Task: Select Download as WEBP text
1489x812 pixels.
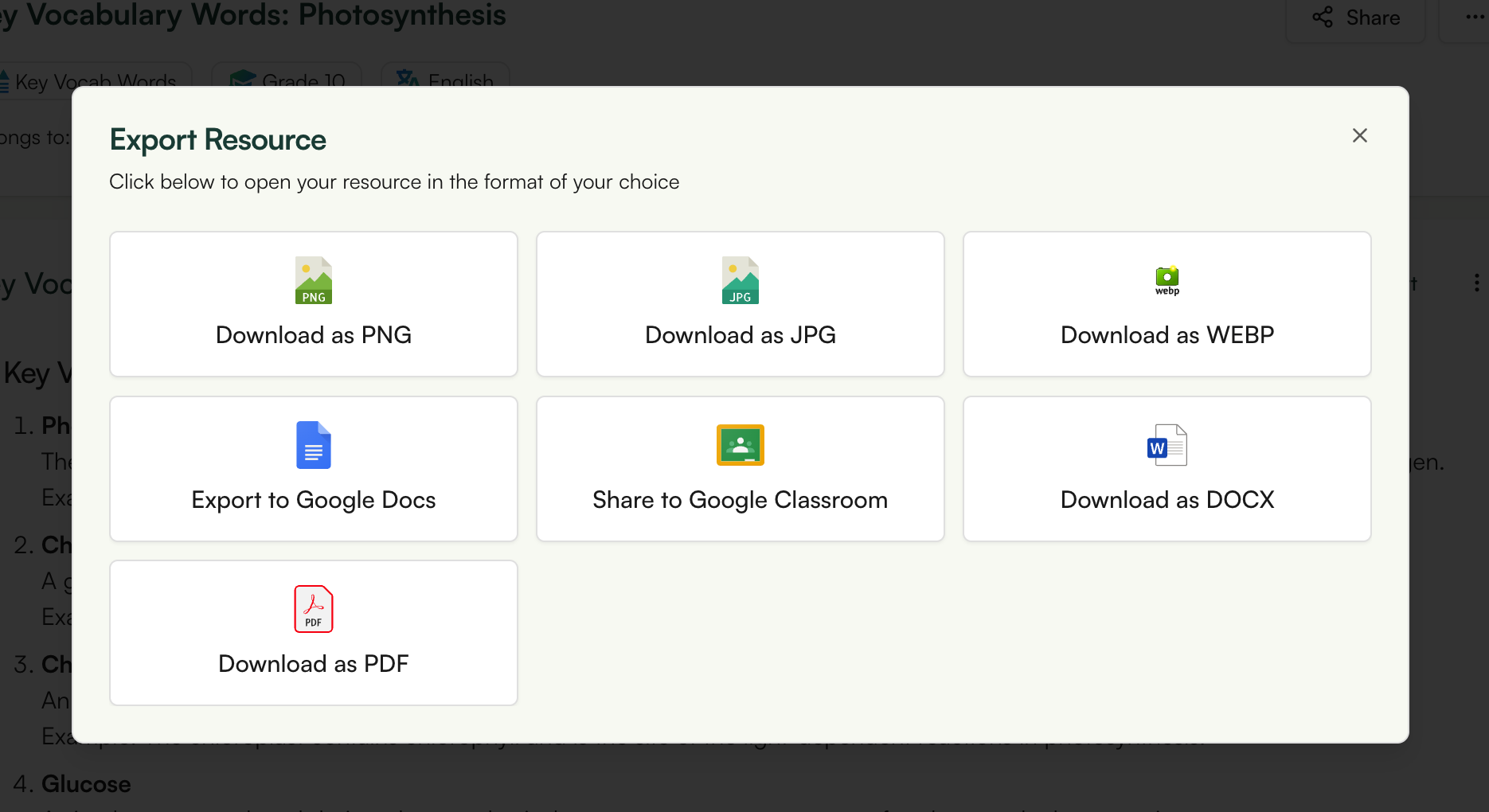Action: [x=1167, y=335]
